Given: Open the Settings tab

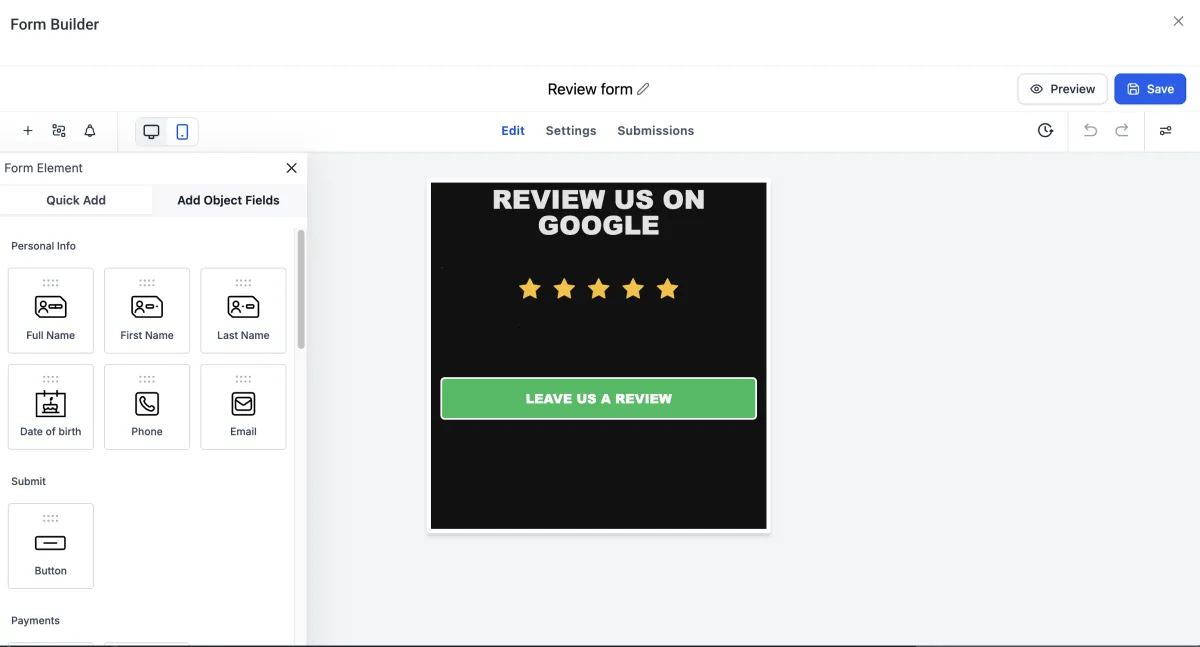Looking at the screenshot, I should click(x=571, y=131).
